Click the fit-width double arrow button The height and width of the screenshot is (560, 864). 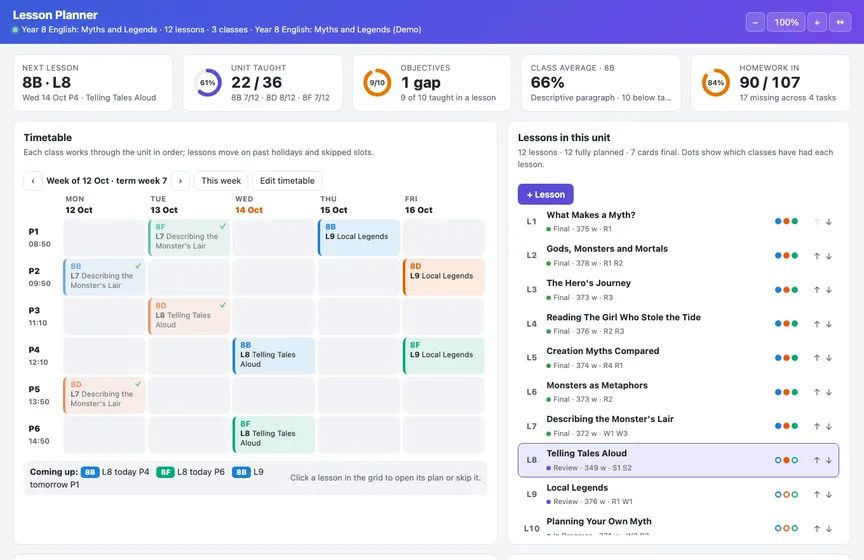pos(840,22)
